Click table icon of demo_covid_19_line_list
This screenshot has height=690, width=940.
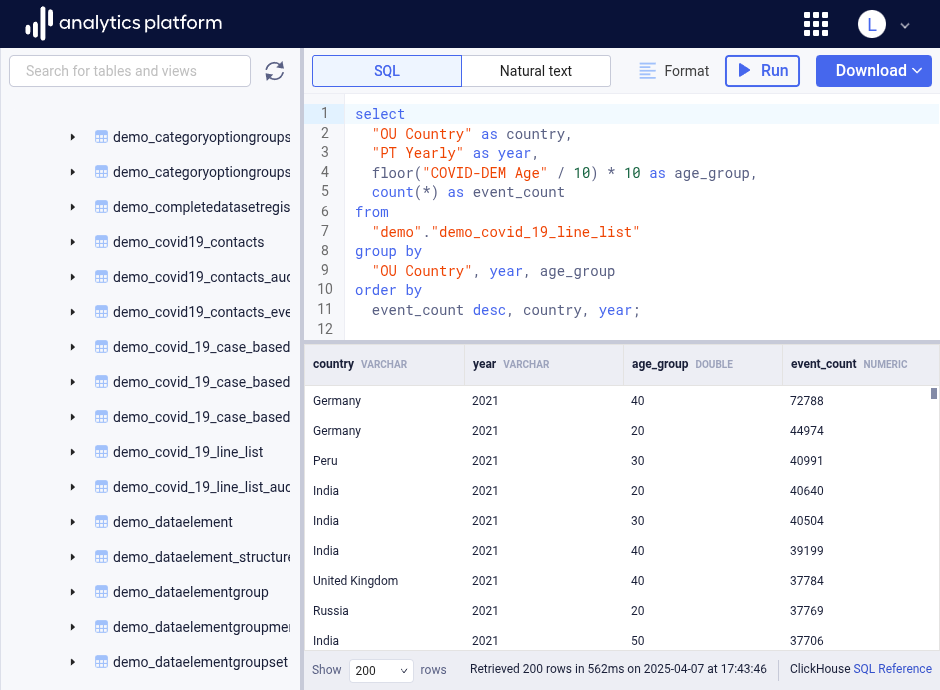101,452
